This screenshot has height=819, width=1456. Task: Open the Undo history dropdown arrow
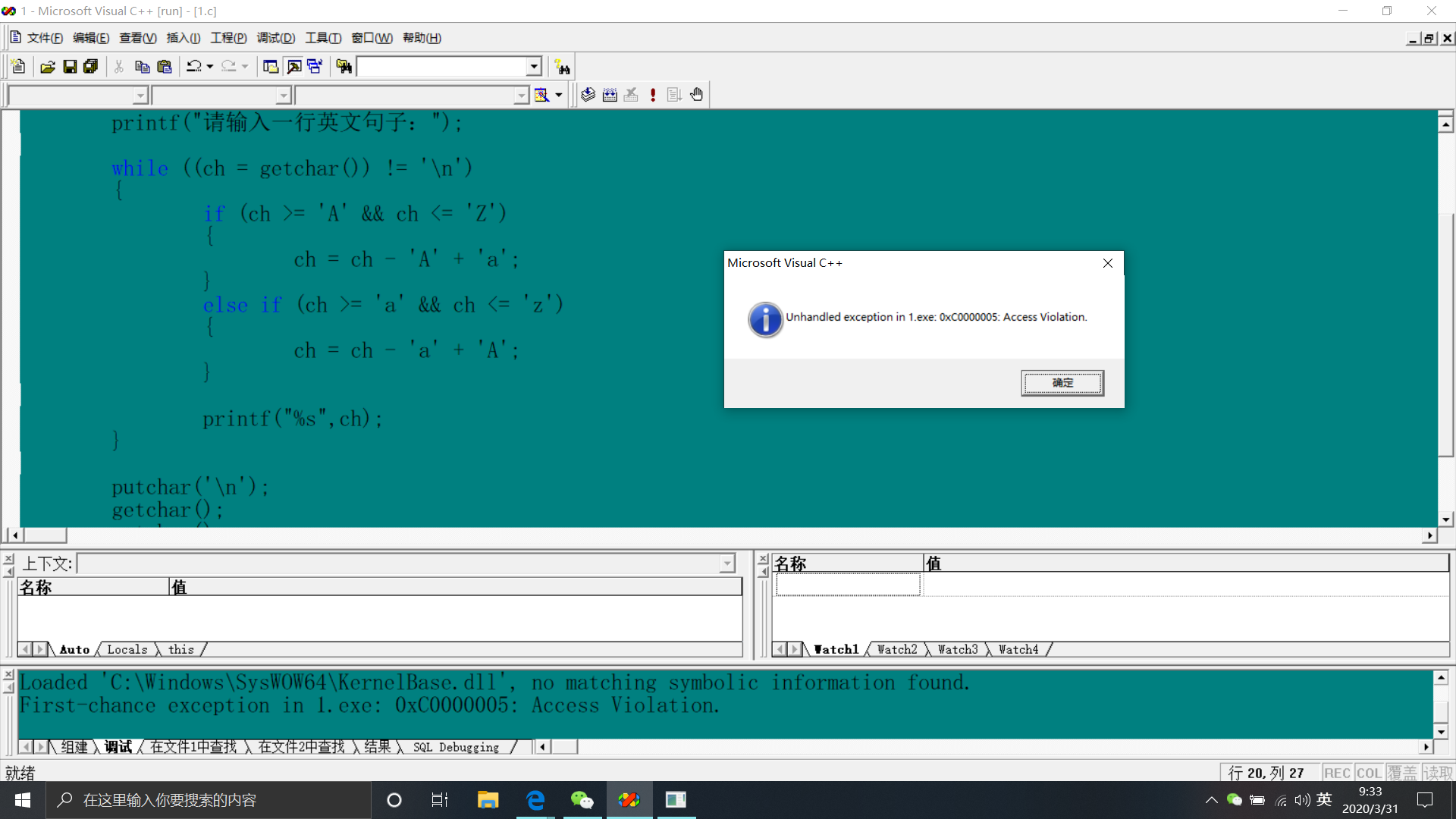tap(210, 67)
